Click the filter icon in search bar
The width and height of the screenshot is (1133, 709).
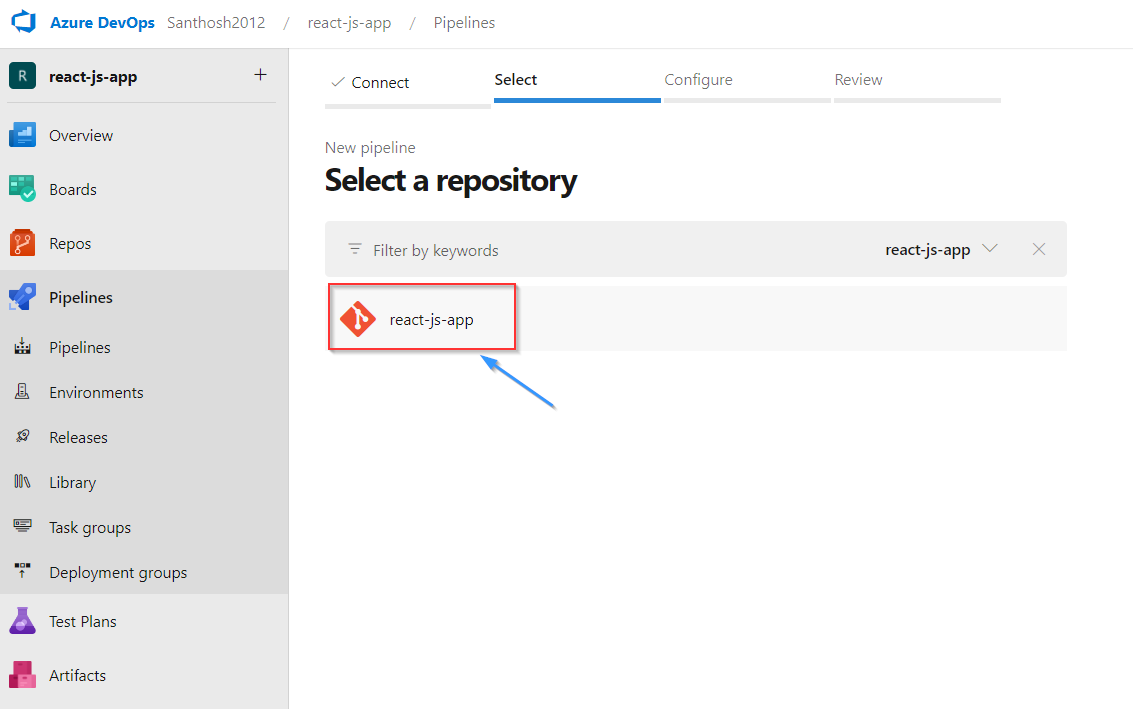[355, 249]
